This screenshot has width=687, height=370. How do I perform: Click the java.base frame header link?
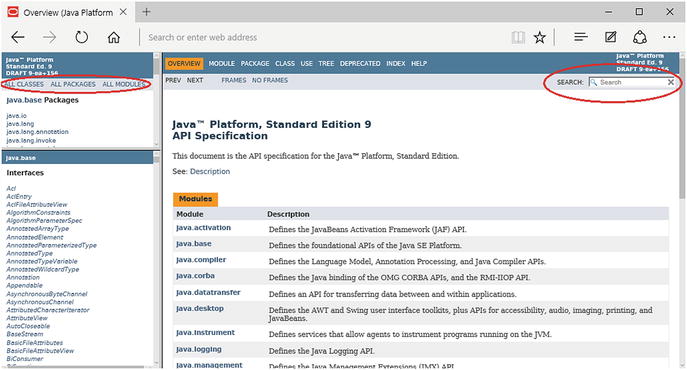tap(21, 158)
